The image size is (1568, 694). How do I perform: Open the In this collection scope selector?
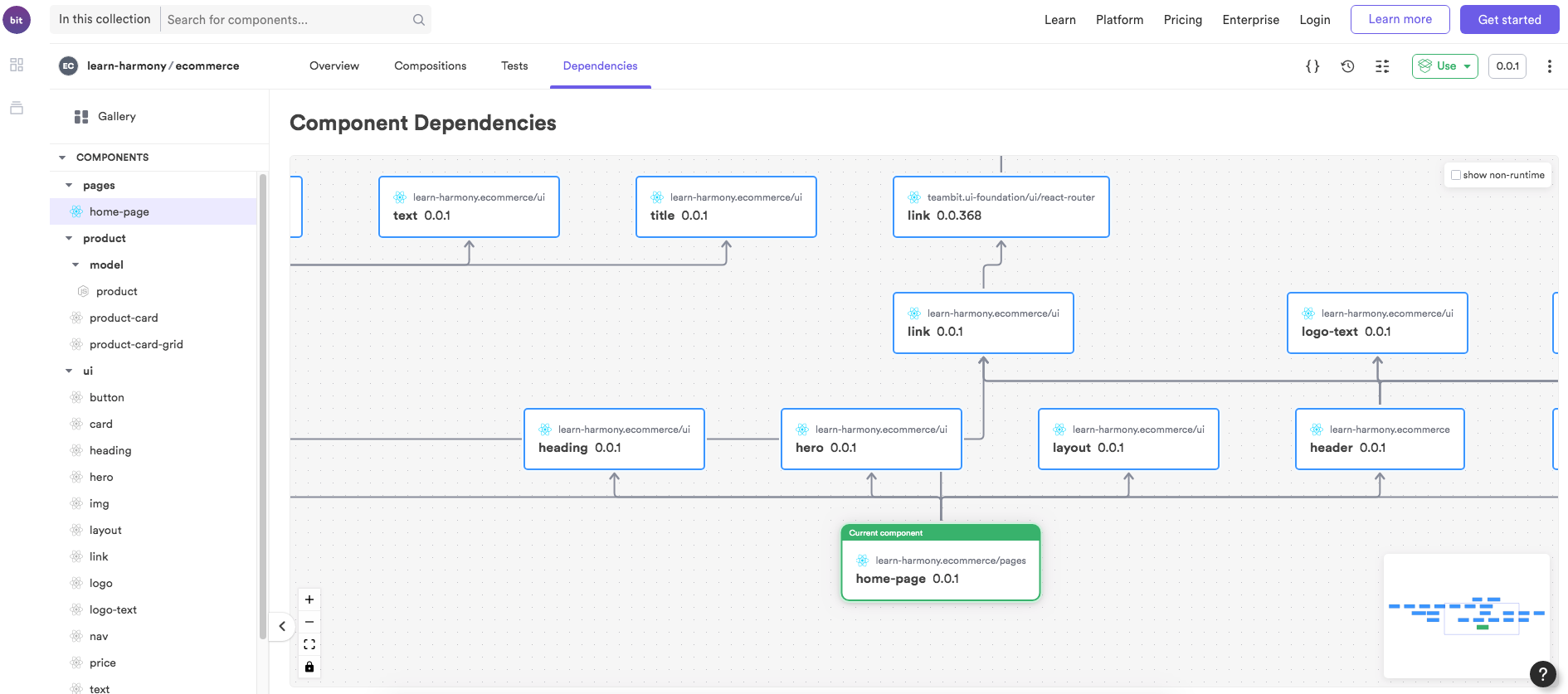(x=105, y=20)
